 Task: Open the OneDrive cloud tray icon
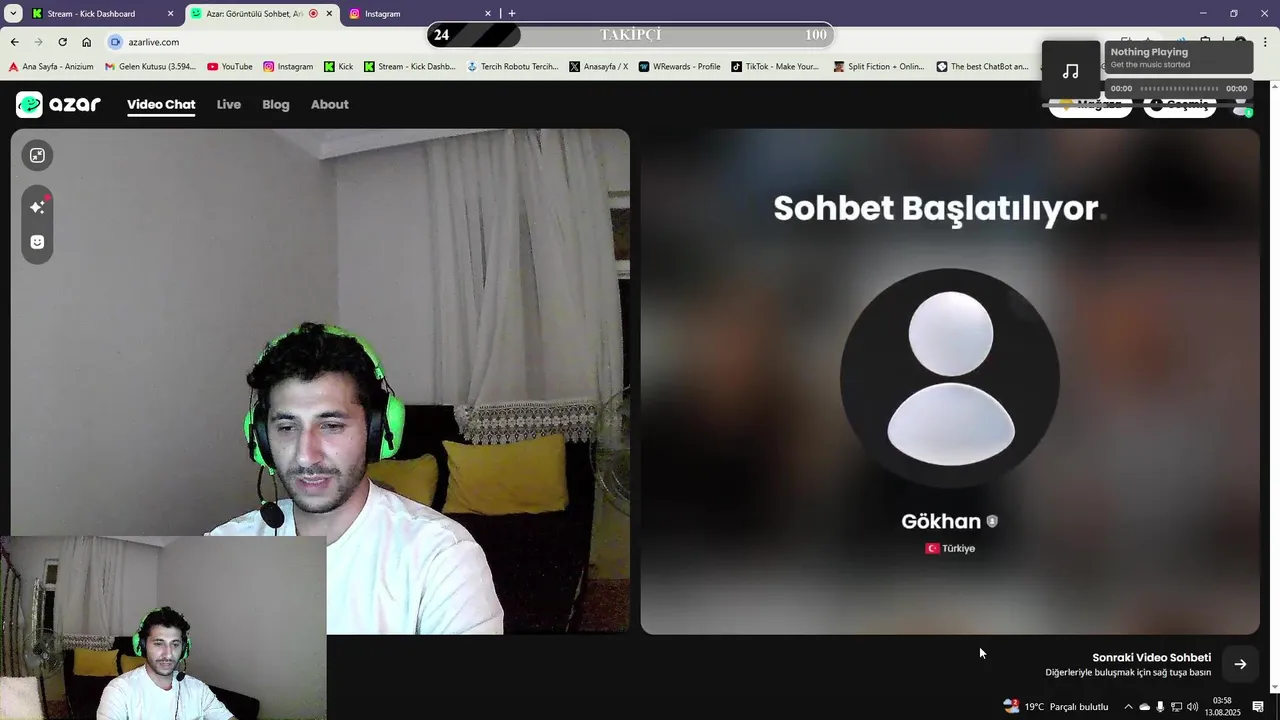point(1145,707)
